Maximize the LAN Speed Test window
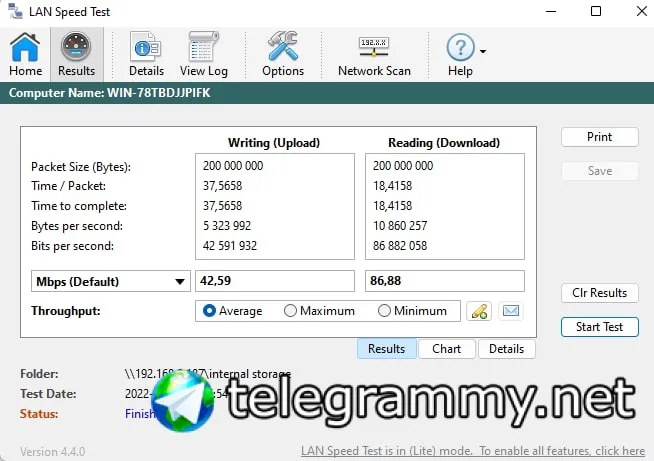This screenshot has height=461, width=654. point(596,11)
